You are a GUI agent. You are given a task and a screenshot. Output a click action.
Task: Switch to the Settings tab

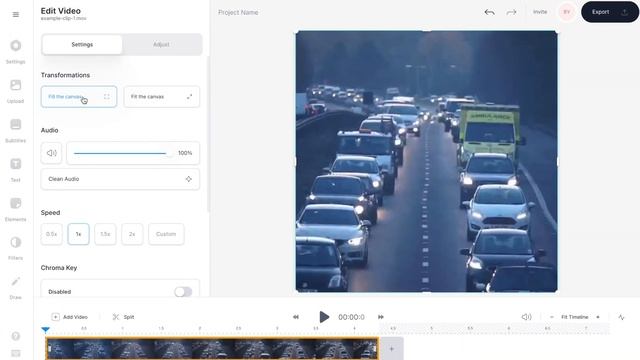[x=82, y=44]
